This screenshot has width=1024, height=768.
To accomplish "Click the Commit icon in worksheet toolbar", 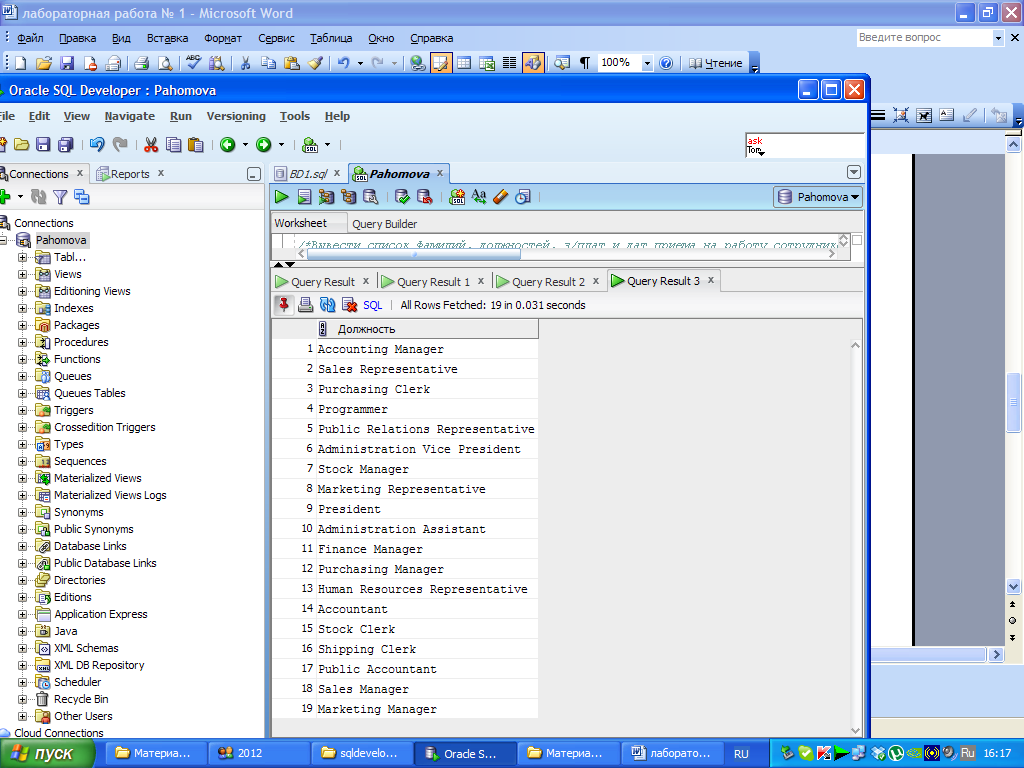I will point(402,197).
